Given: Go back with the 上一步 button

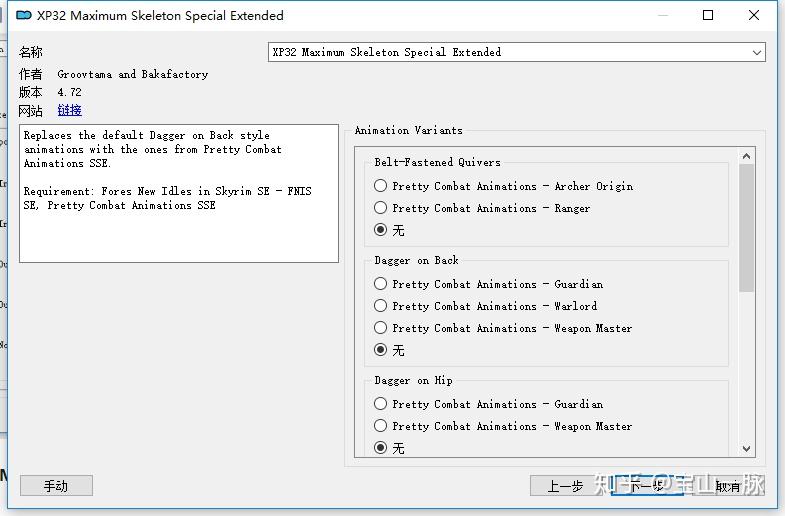Looking at the screenshot, I should click(x=566, y=485).
